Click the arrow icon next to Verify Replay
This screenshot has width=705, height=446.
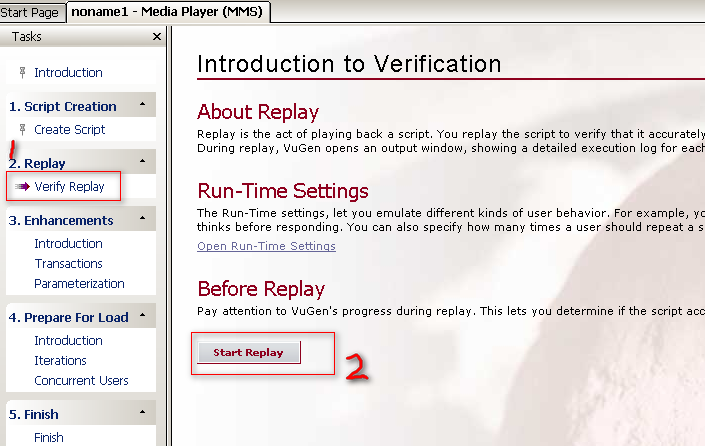click(22, 186)
